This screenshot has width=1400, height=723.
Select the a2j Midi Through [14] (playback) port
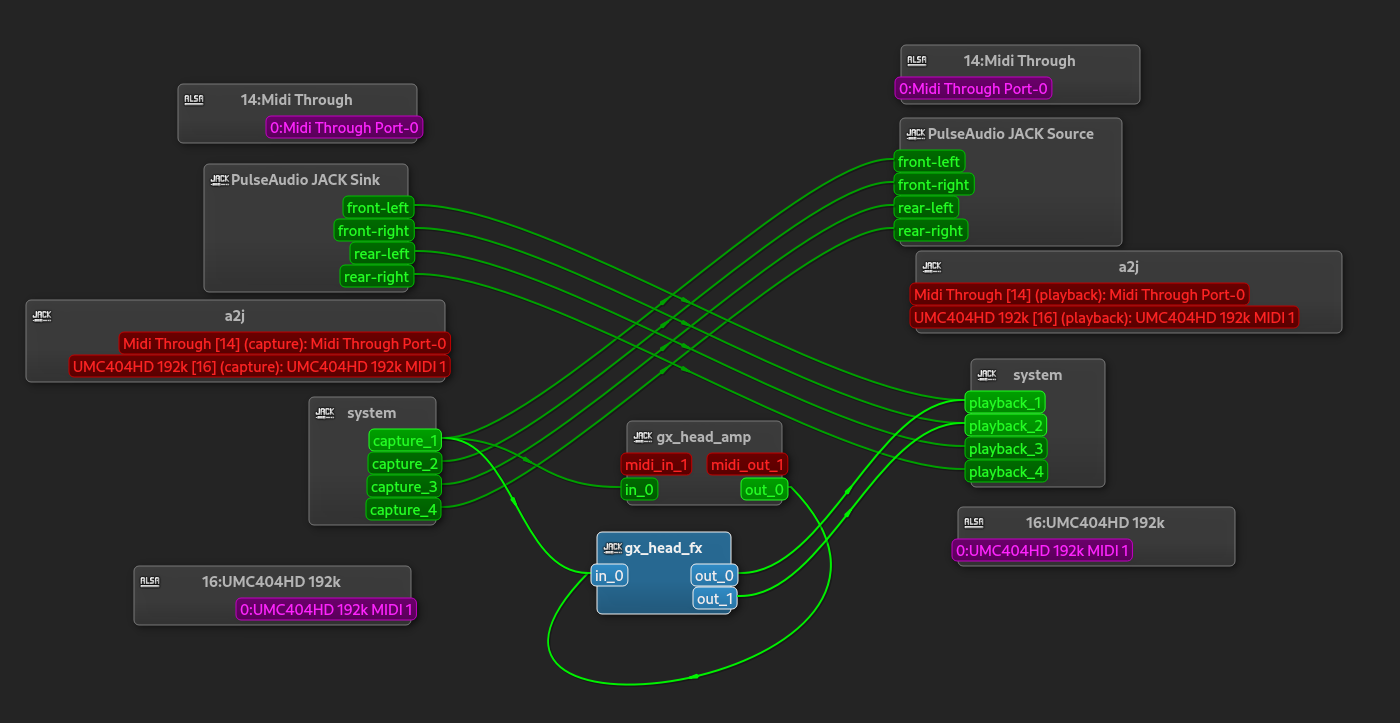click(x=1080, y=294)
